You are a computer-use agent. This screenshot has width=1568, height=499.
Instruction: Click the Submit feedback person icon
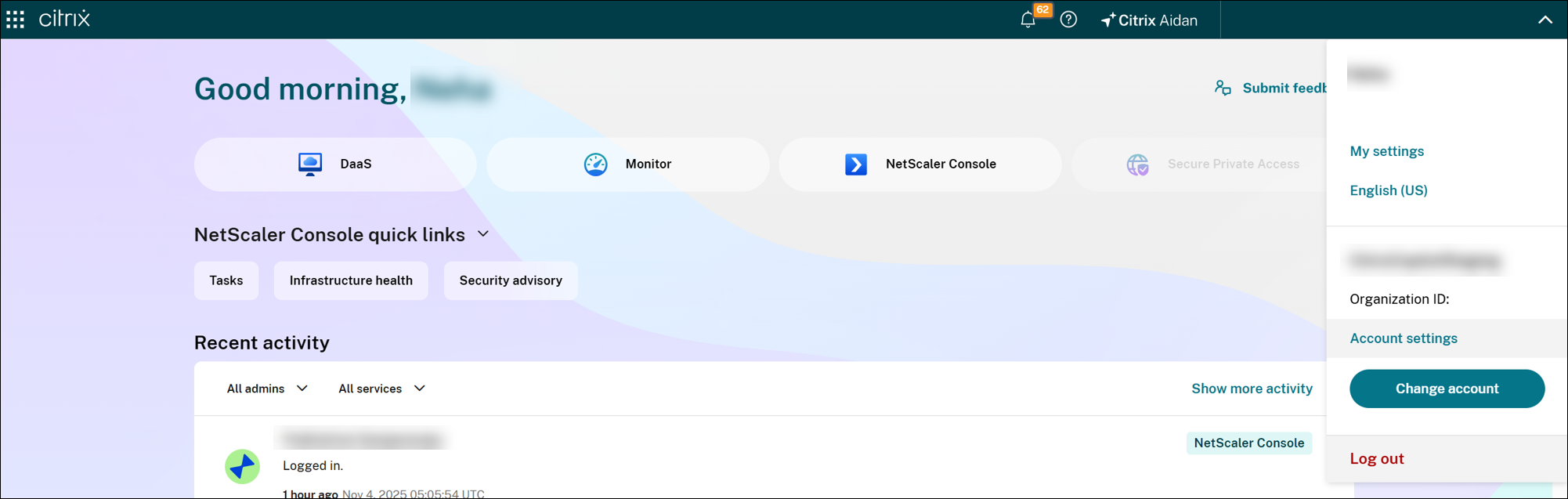[x=1223, y=88]
